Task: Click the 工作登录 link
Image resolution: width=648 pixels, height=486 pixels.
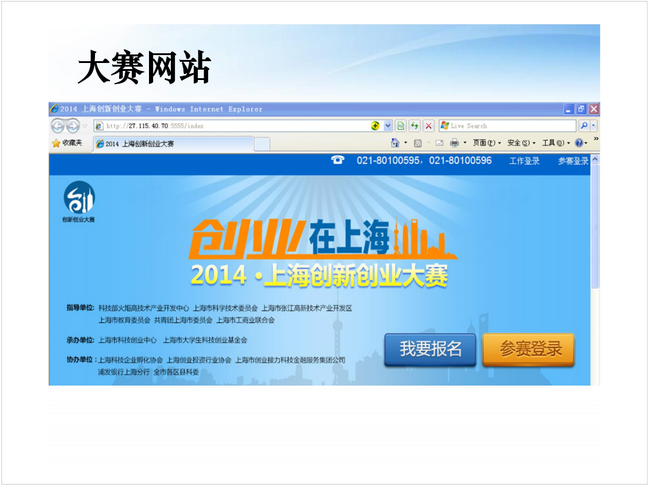Action: pyautogui.click(x=524, y=161)
